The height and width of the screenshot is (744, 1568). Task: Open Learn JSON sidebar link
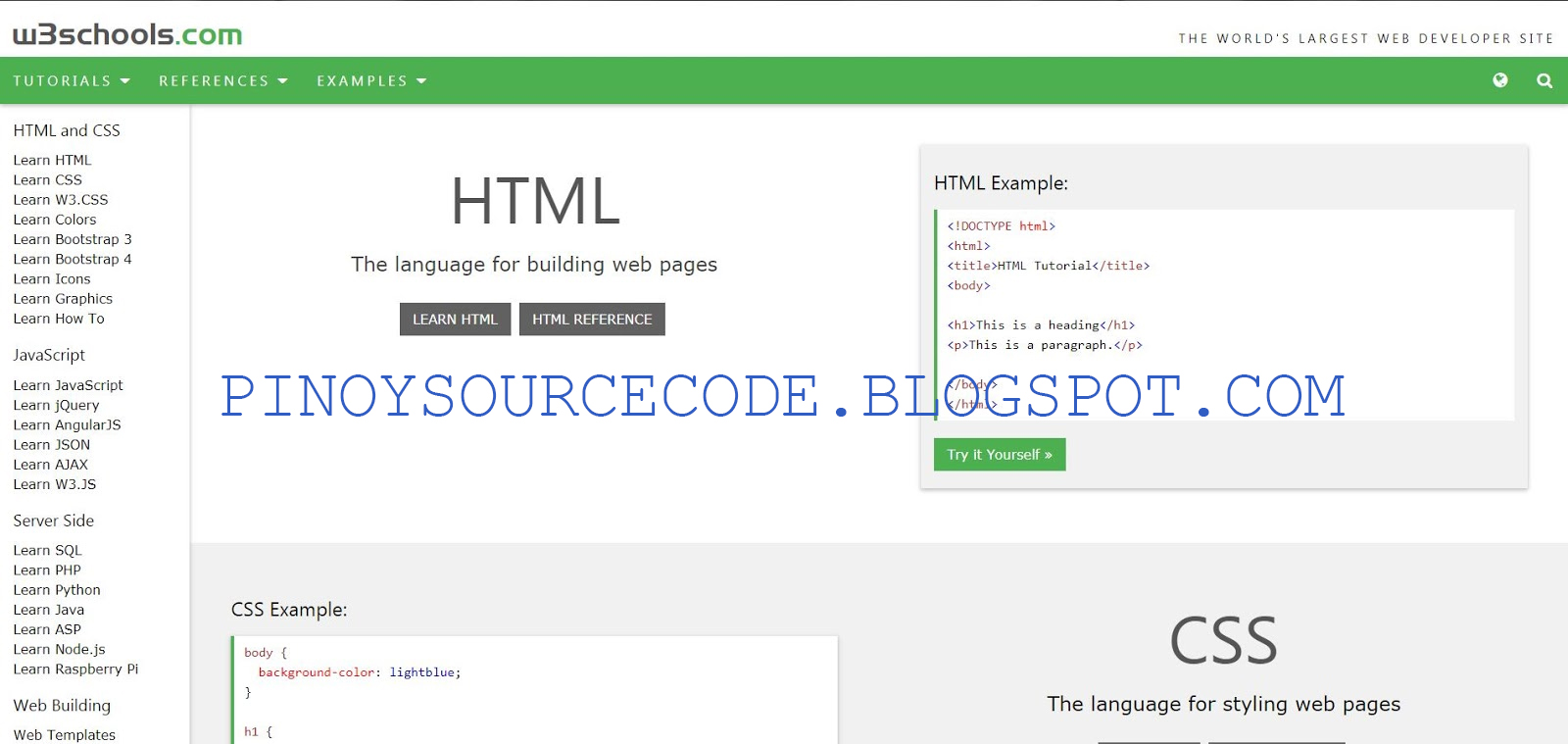52,444
